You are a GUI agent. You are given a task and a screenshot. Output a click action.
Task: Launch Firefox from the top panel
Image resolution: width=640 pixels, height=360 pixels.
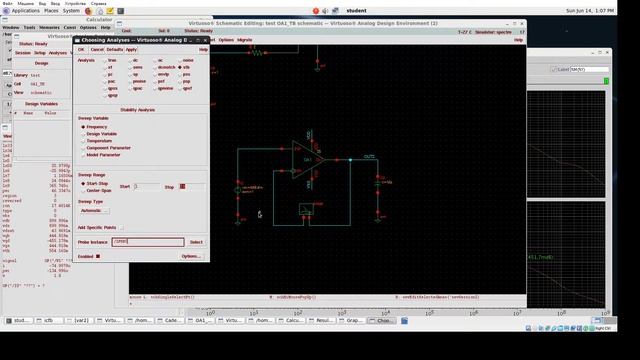pyautogui.click(x=88, y=11)
